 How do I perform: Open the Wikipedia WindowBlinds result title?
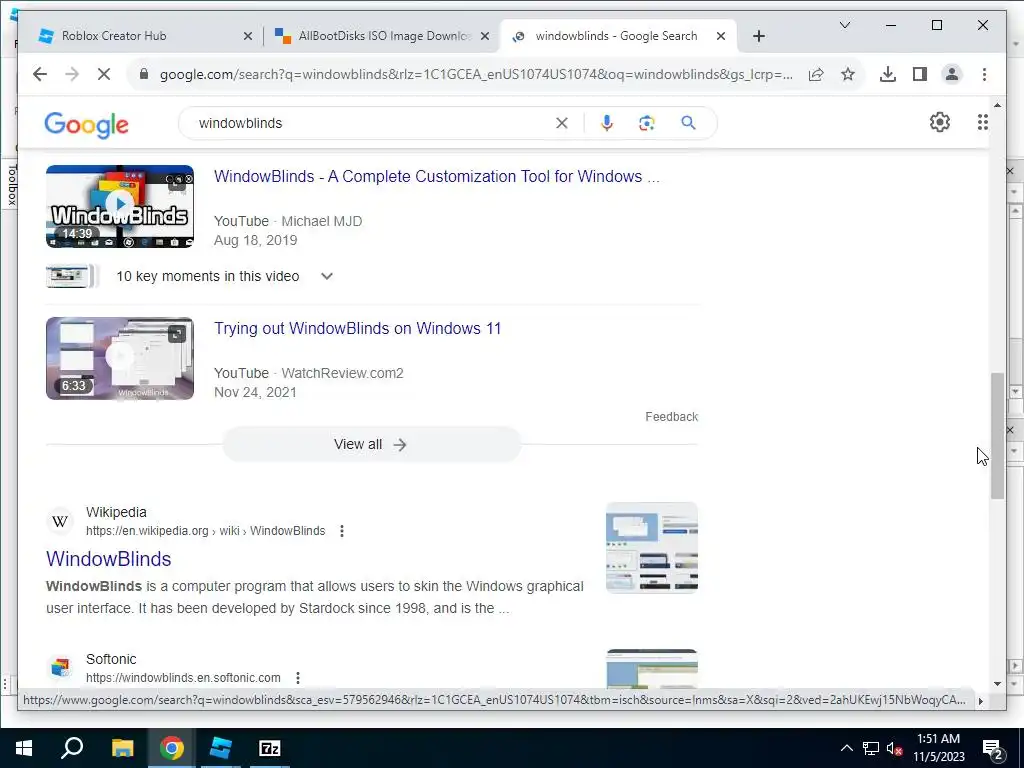(x=108, y=559)
